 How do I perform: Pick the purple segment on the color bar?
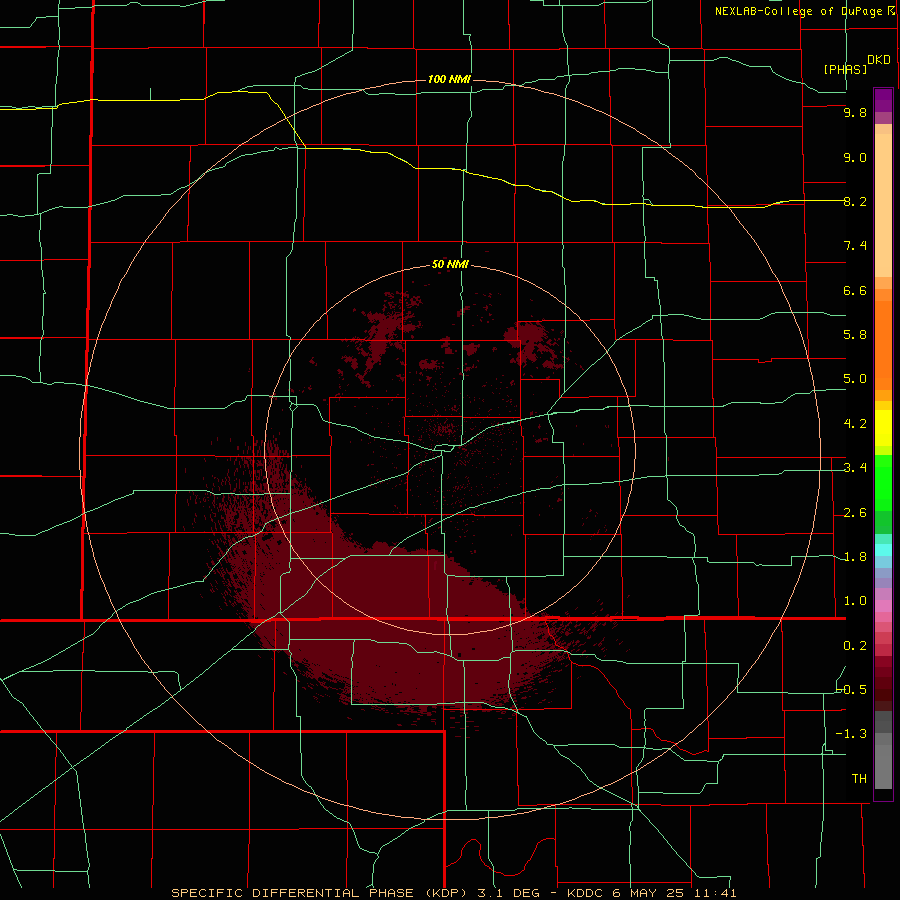[x=883, y=100]
